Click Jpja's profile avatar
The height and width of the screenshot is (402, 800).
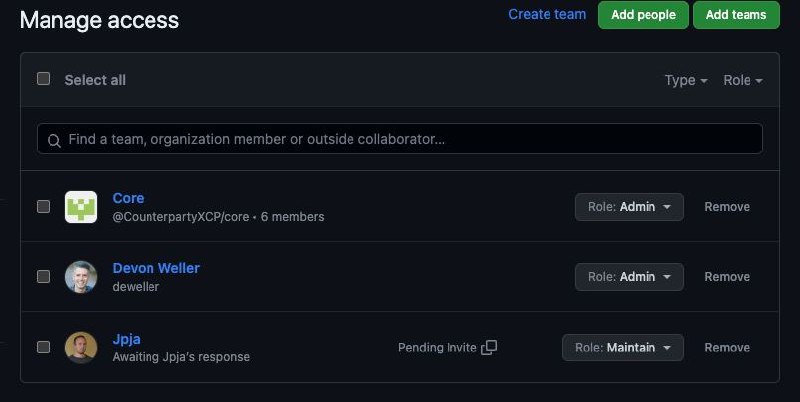(81, 347)
